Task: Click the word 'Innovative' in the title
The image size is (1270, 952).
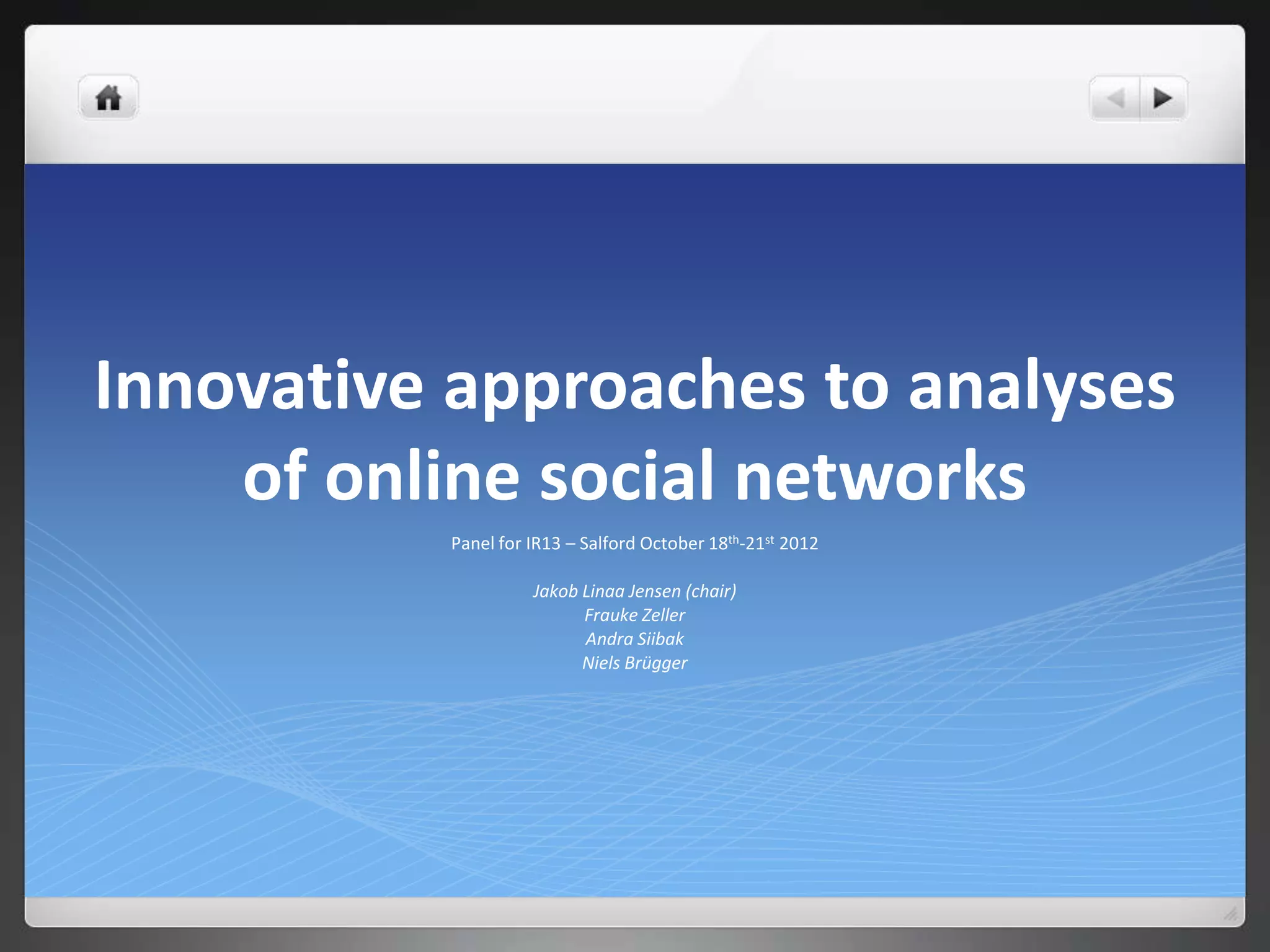Action: click(x=259, y=386)
